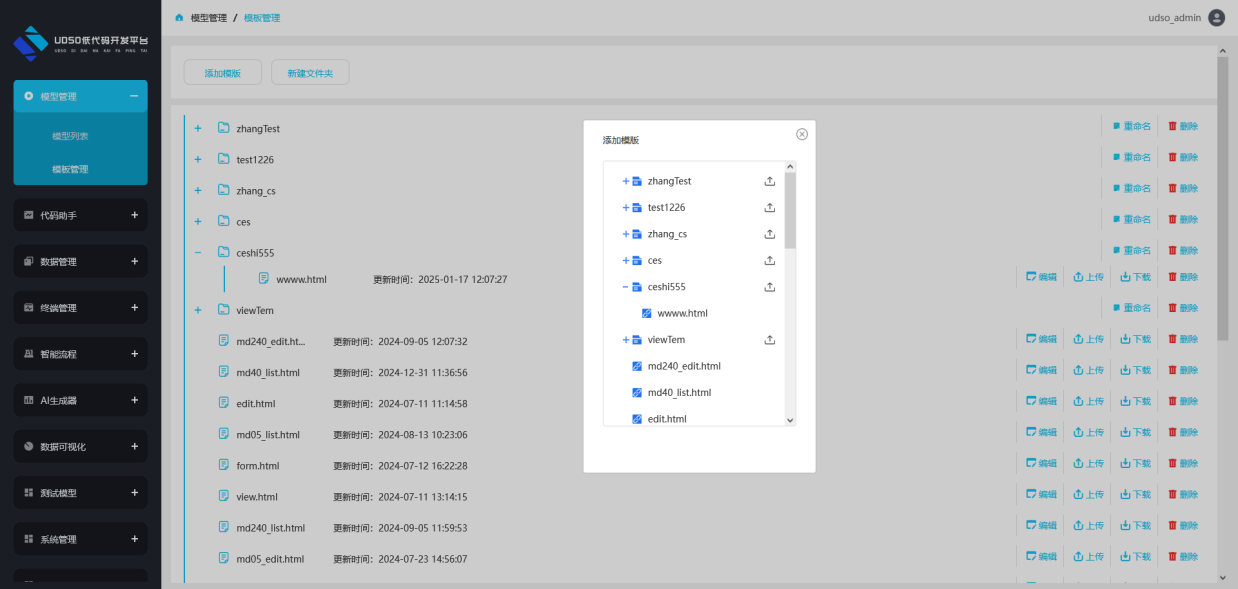Click the user avatar icon beside udso_admin

pyautogui.click(x=1216, y=17)
